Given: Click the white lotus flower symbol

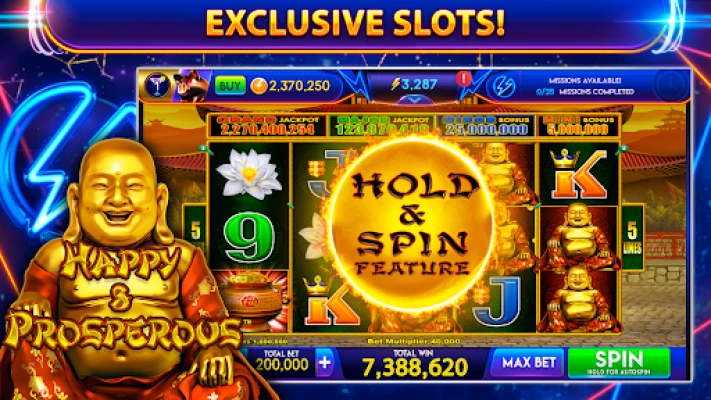Looking at the screenshot, I should point(248,175).
